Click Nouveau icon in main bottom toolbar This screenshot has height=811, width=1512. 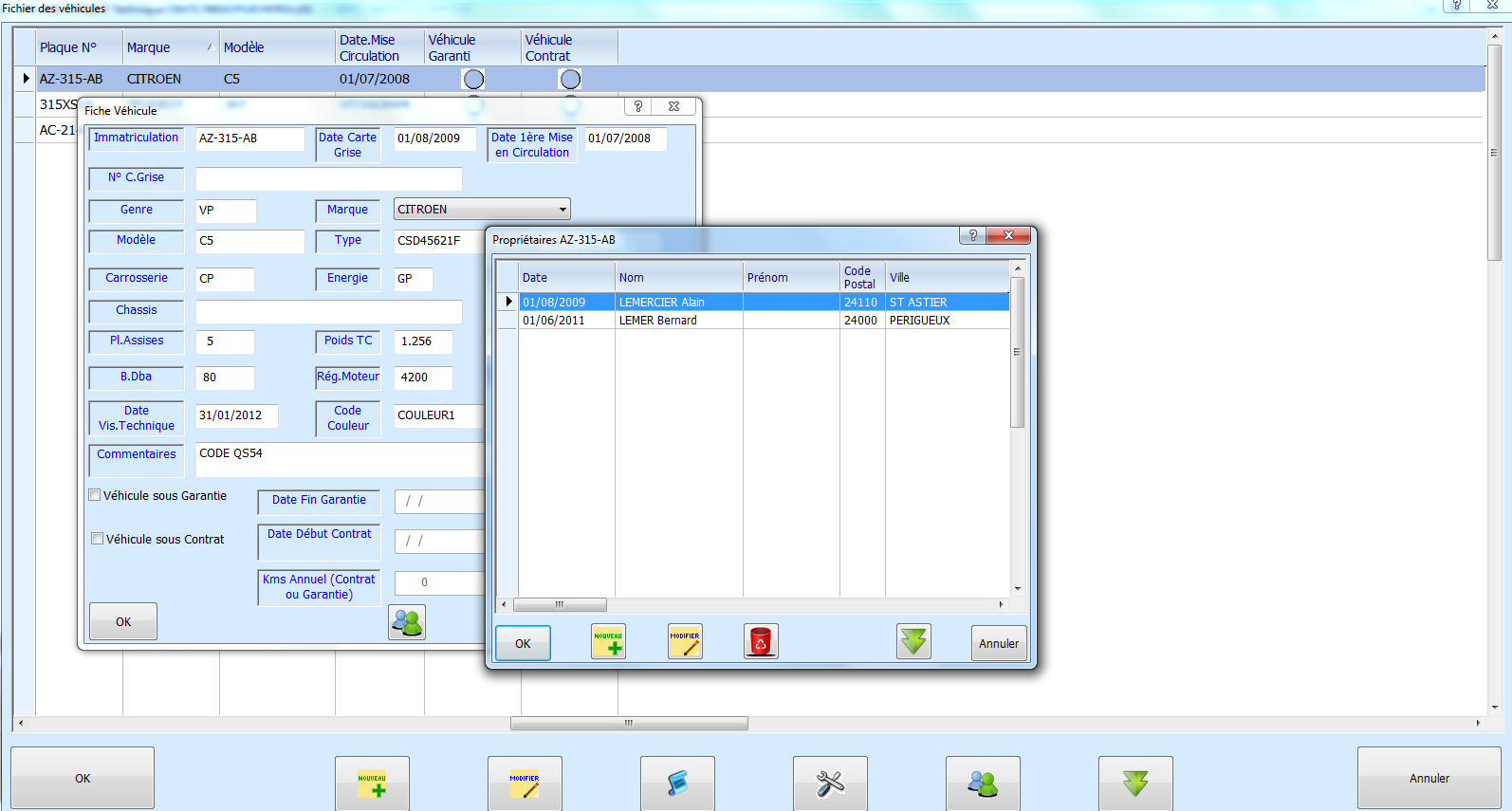[x=372, y=783]
